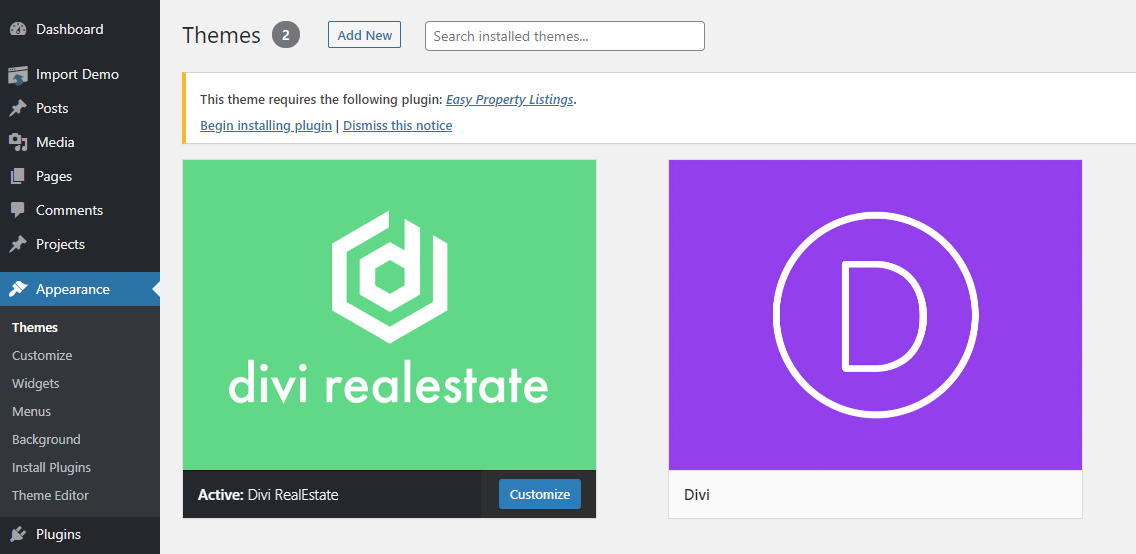Click the blue Customize button
1136x554 pixels.
click(x=540, y=494)
